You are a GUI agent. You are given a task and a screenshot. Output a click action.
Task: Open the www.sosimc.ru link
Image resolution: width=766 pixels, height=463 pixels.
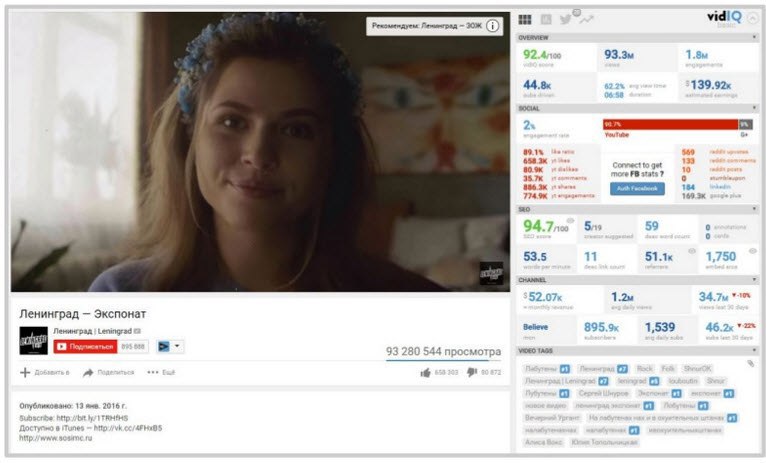tap(56, 438)
